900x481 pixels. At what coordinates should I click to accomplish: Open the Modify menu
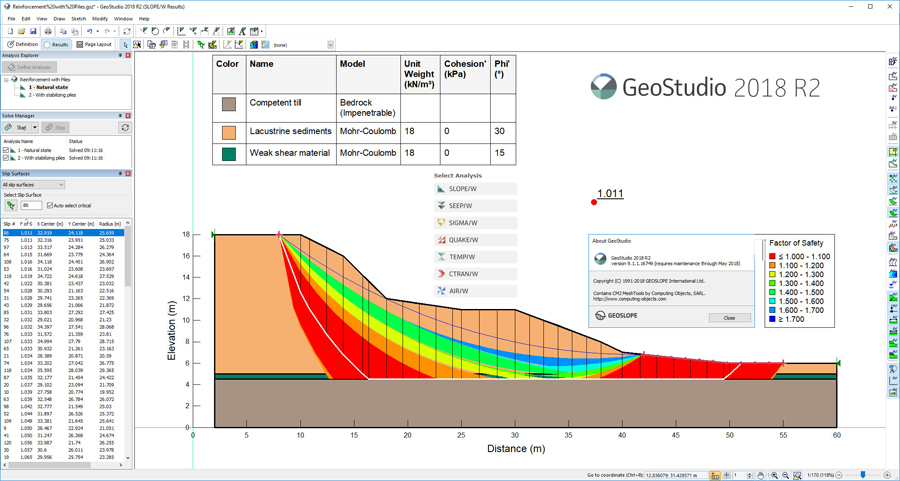tap(100, 19)
